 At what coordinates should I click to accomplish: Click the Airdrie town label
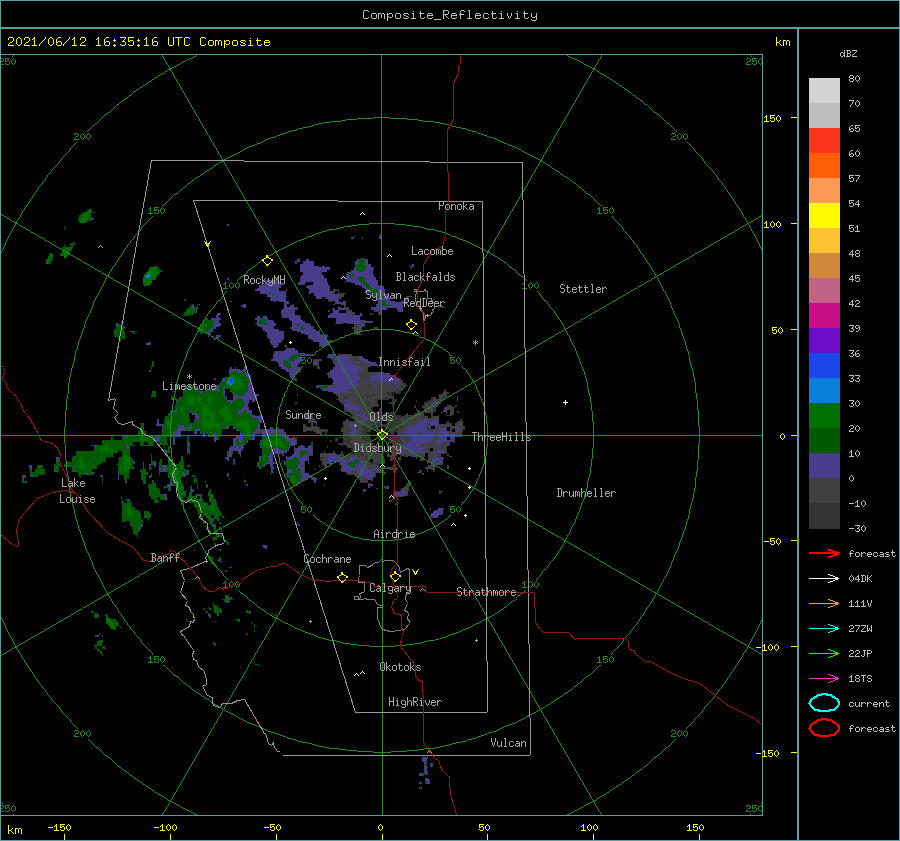point(394,534)
